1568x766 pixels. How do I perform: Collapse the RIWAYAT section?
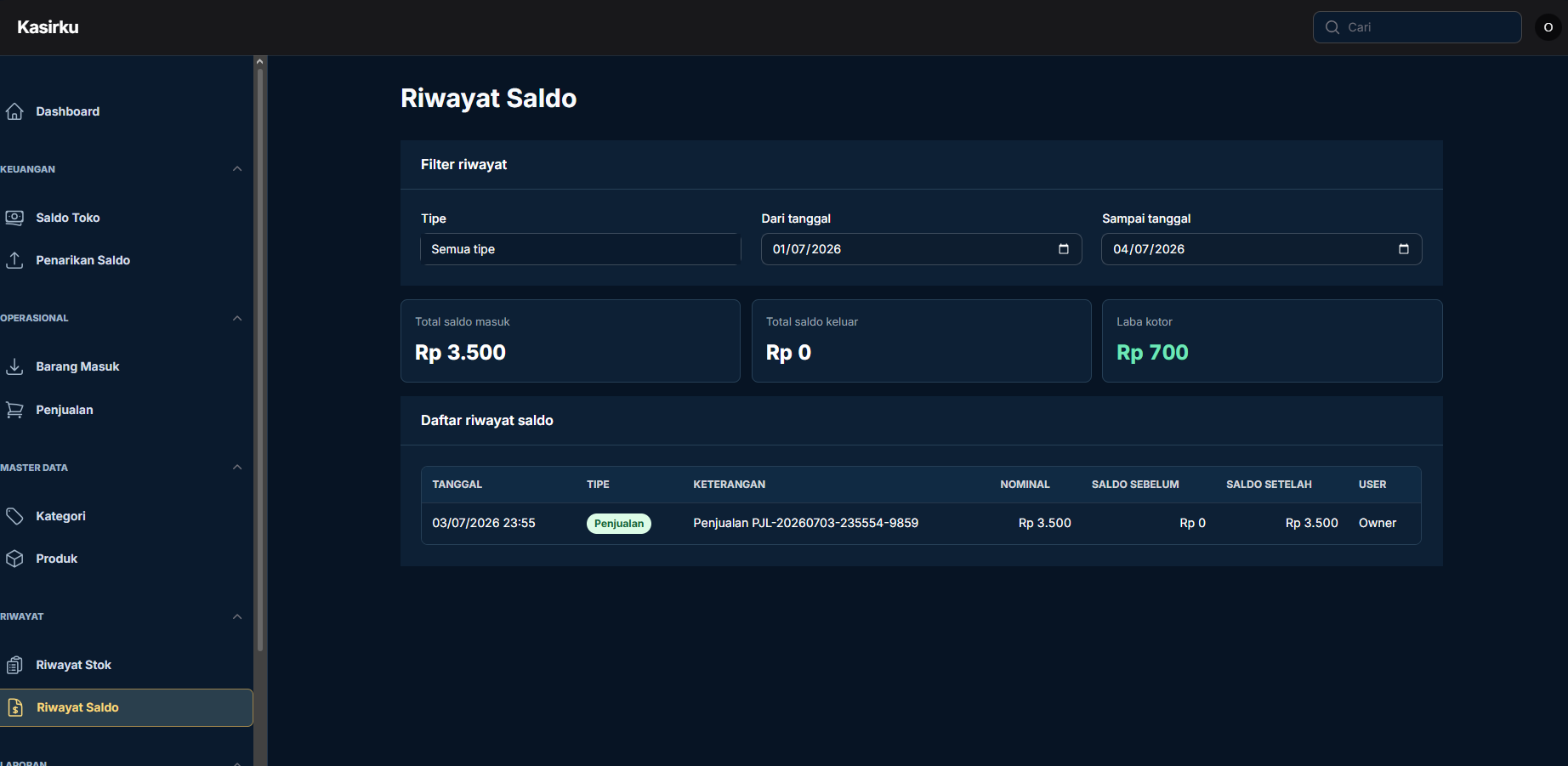(x=237, y=616)
